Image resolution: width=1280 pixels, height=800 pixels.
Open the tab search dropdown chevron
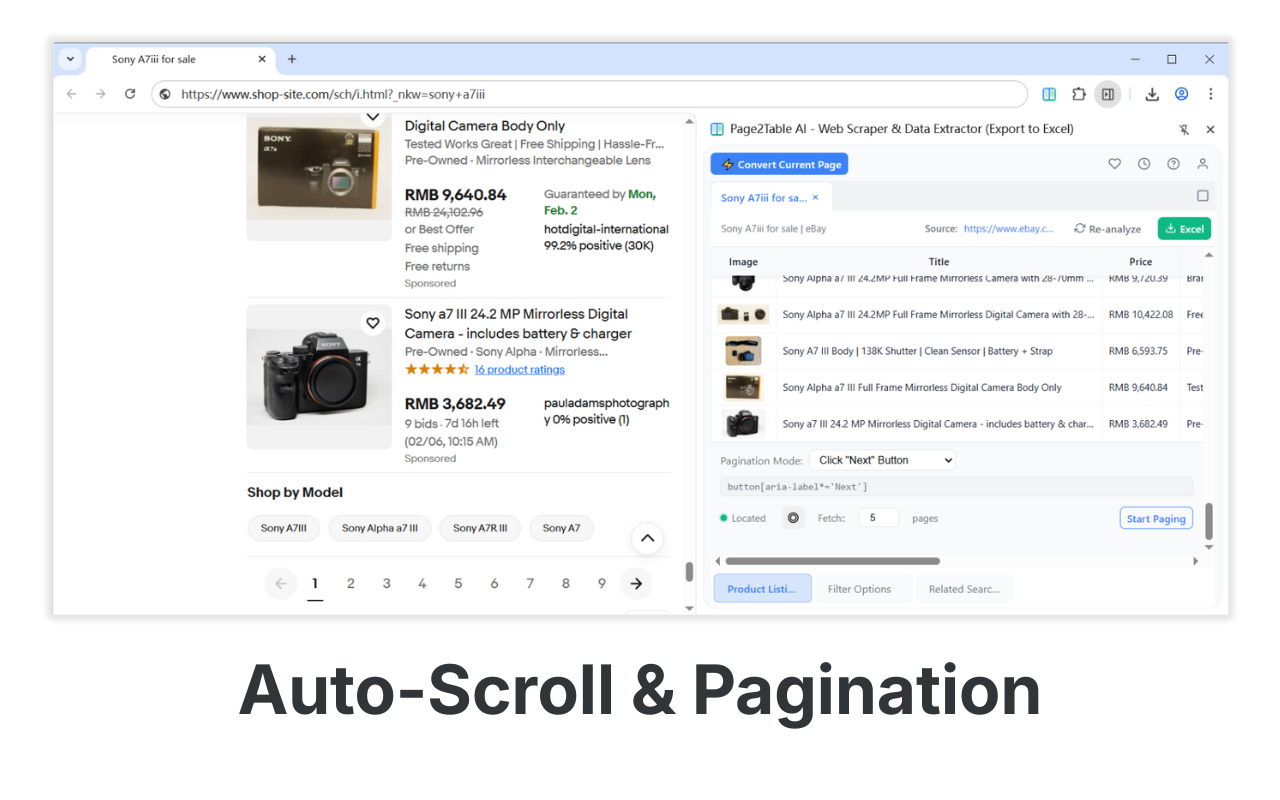pos(70,59)
